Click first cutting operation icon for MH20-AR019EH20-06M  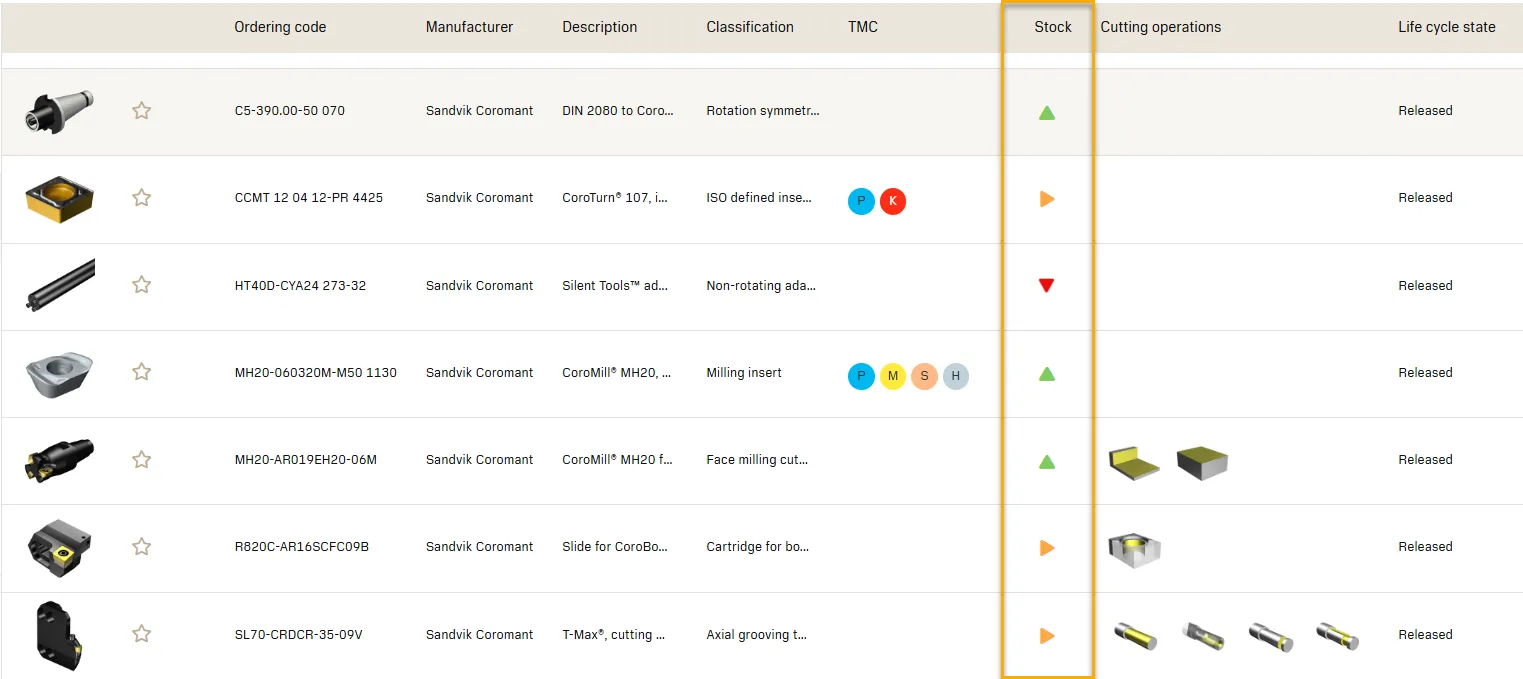click(1134, 462)
